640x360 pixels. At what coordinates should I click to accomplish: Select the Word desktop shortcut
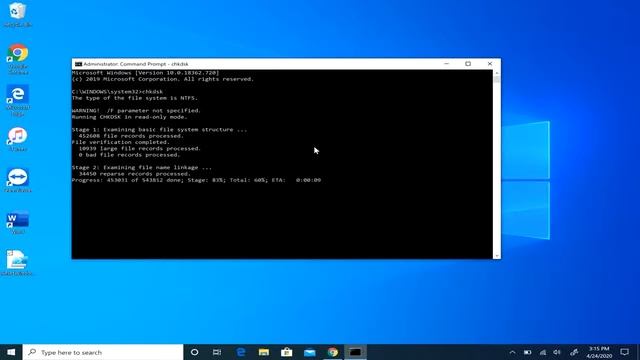tap(18, 222)
